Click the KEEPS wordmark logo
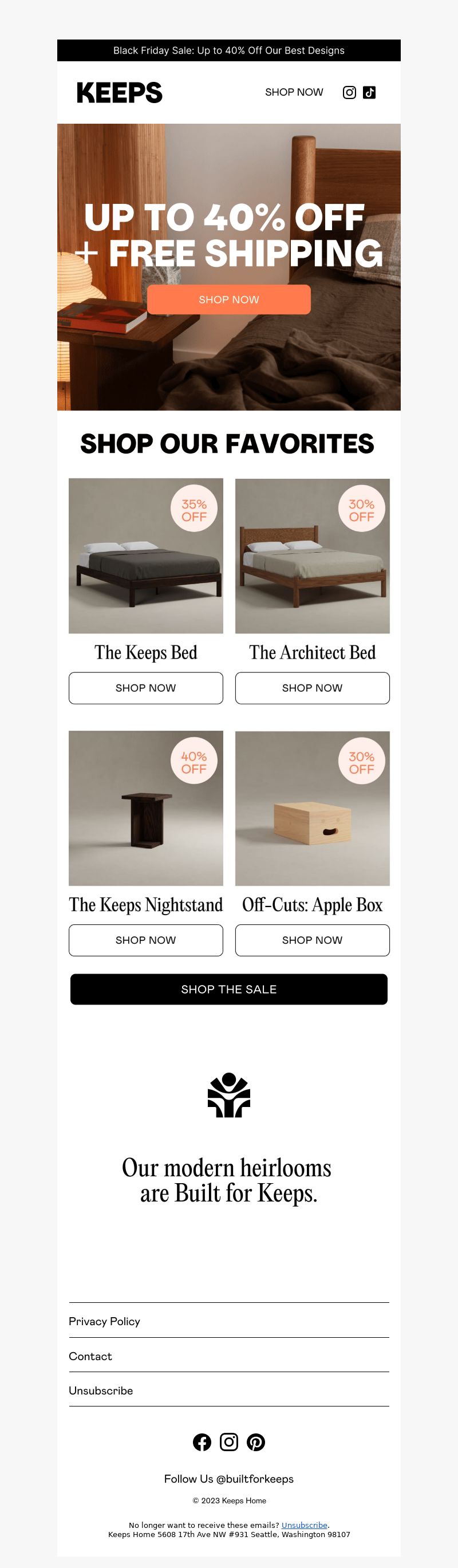Screen dimensions: 458x1568 coord(119,93)
